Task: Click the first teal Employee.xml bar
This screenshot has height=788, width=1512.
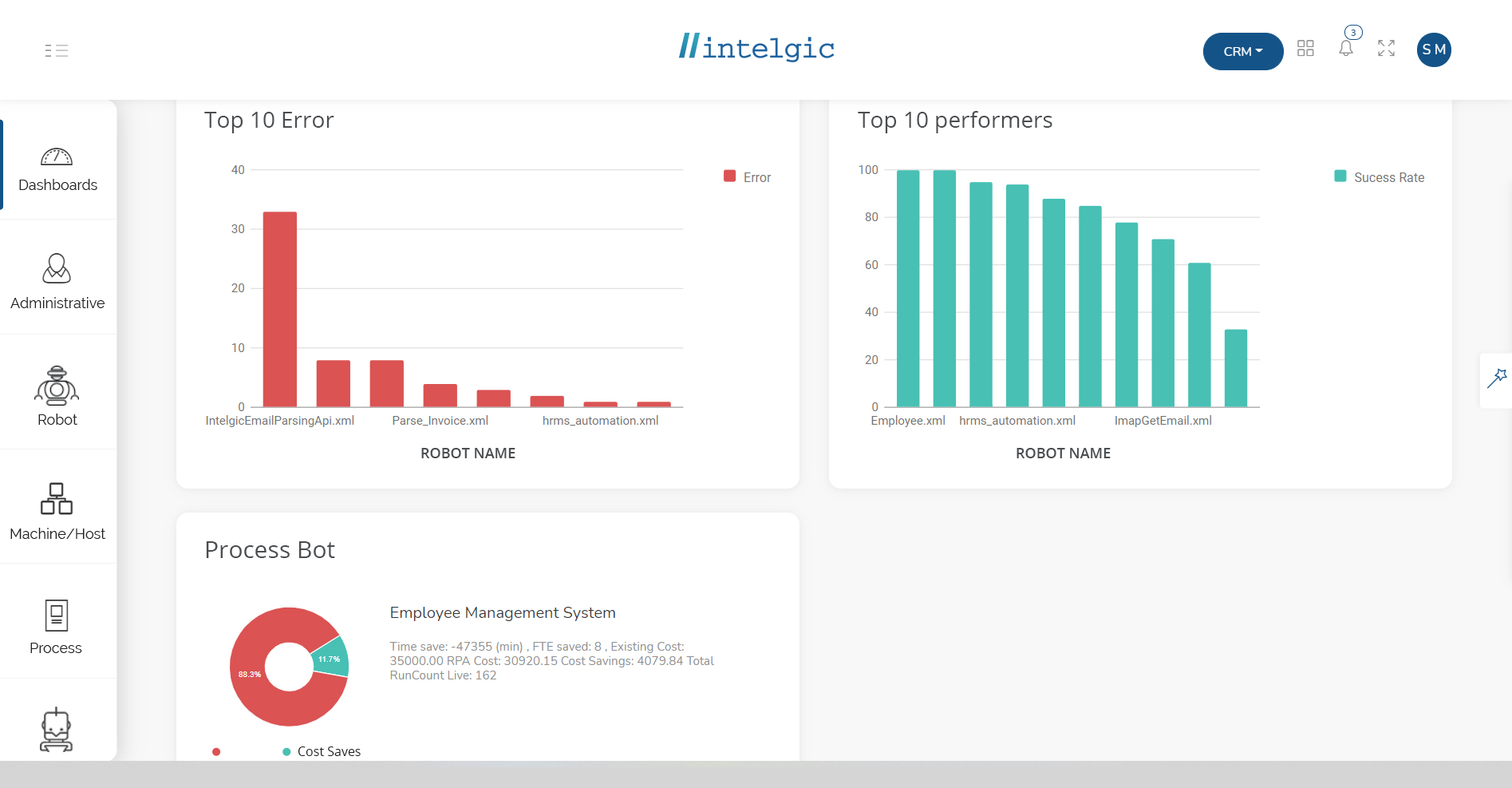Action: tap(908, 289)
